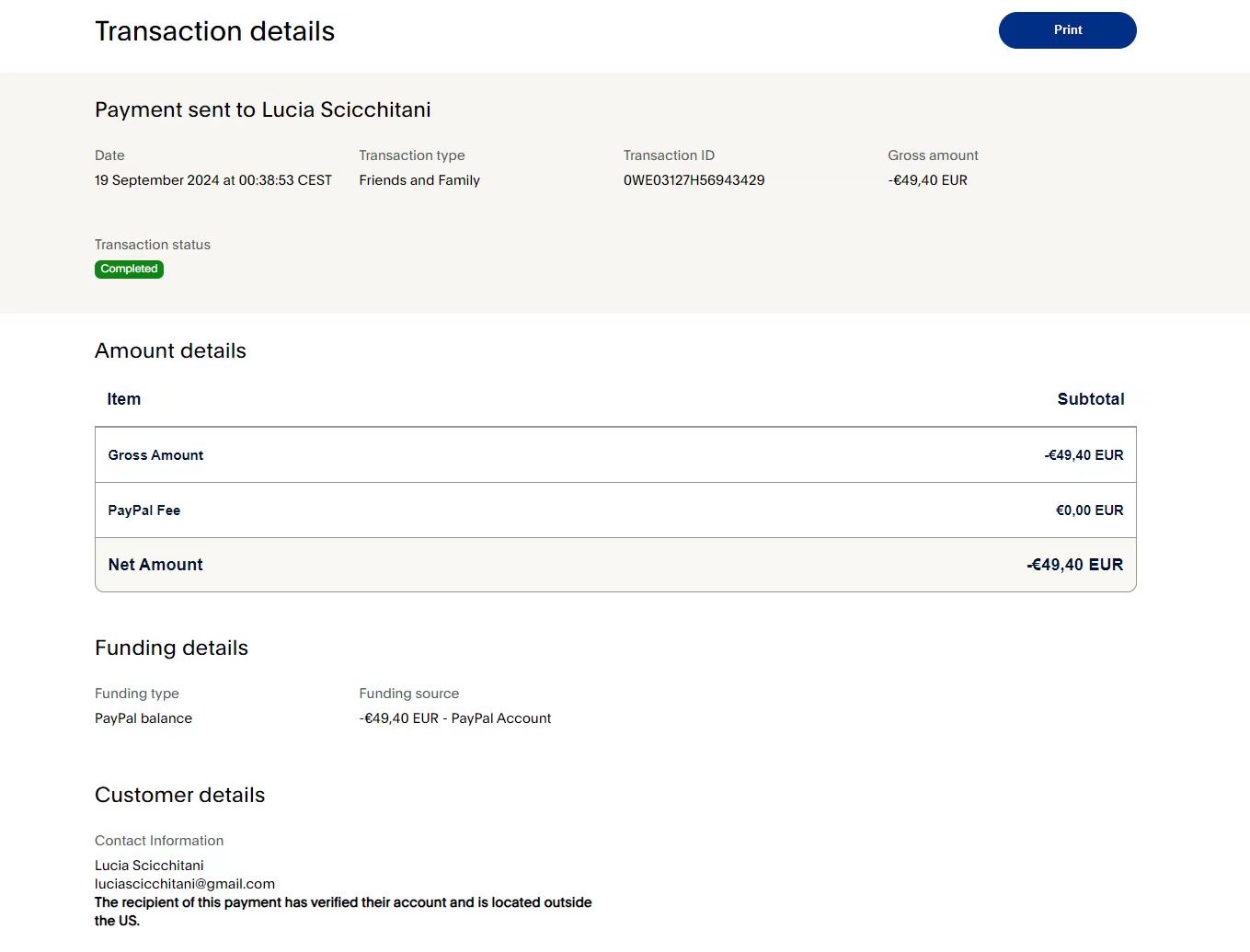
Task: Click the Subtotal column header
Action: [1090, 399]
